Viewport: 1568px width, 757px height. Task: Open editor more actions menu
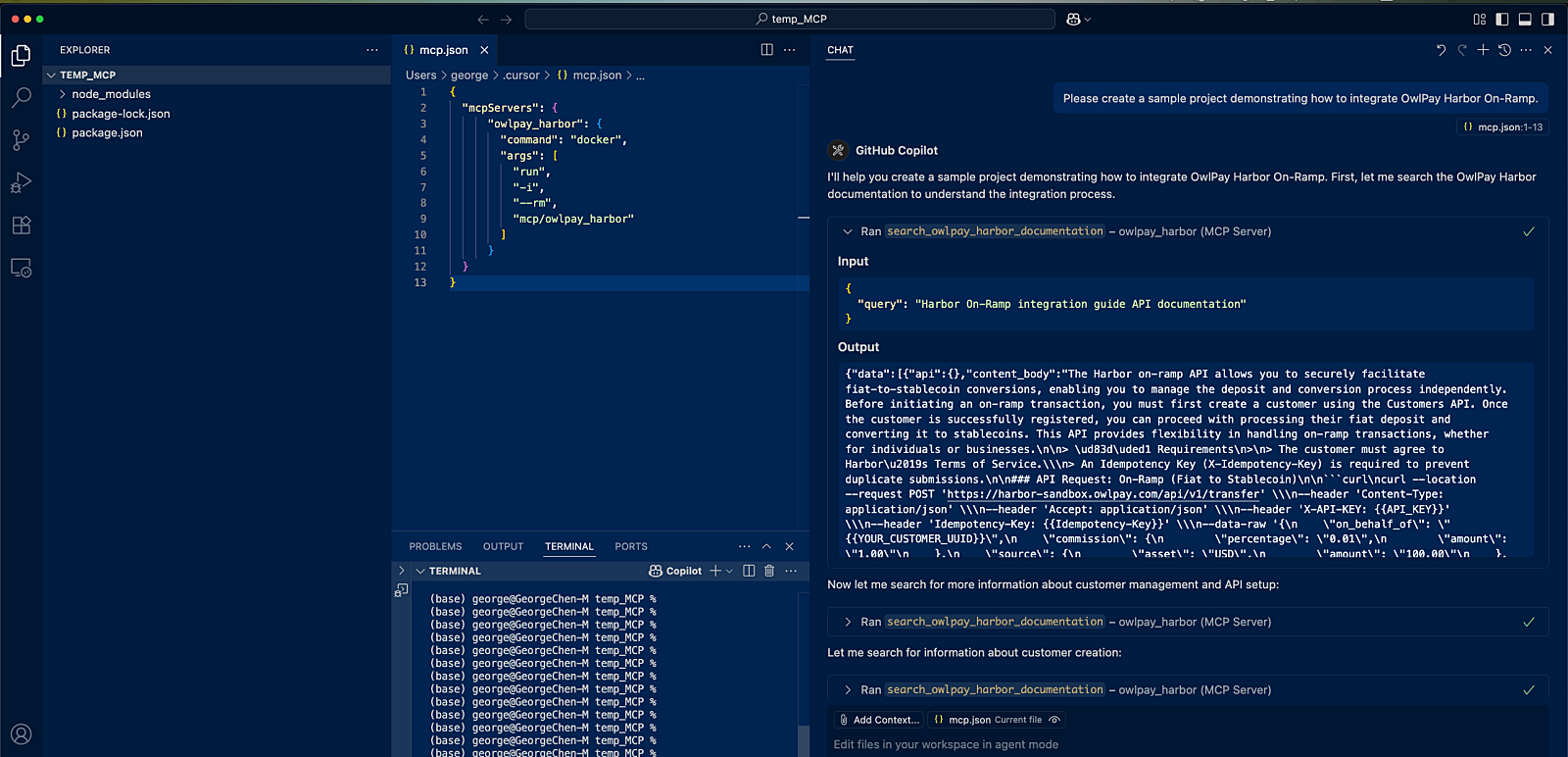790,50
